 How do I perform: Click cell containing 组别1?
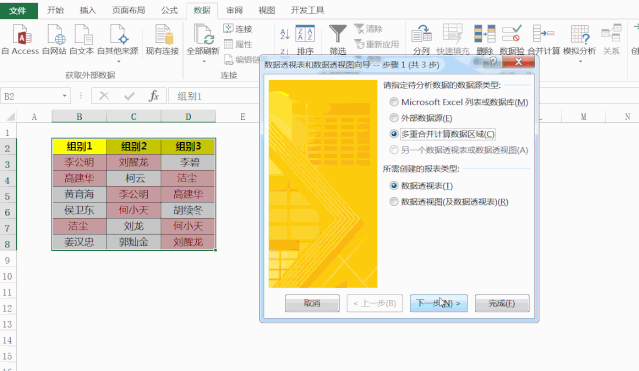tap(79, 146)
